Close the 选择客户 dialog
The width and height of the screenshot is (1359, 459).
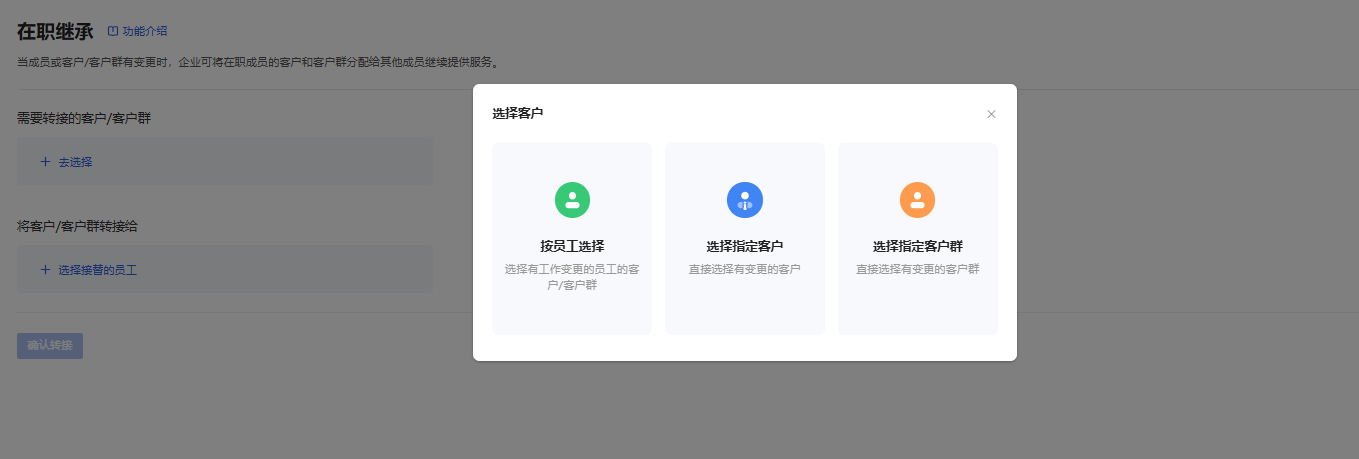(991, 114)
